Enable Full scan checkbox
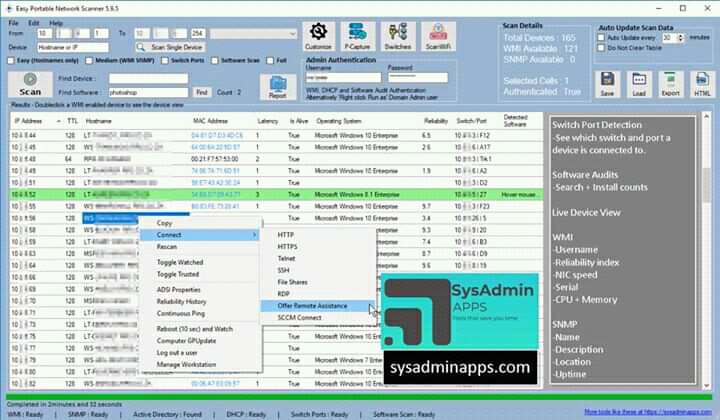This screenshot has width=720, height=420. (270, 61)
